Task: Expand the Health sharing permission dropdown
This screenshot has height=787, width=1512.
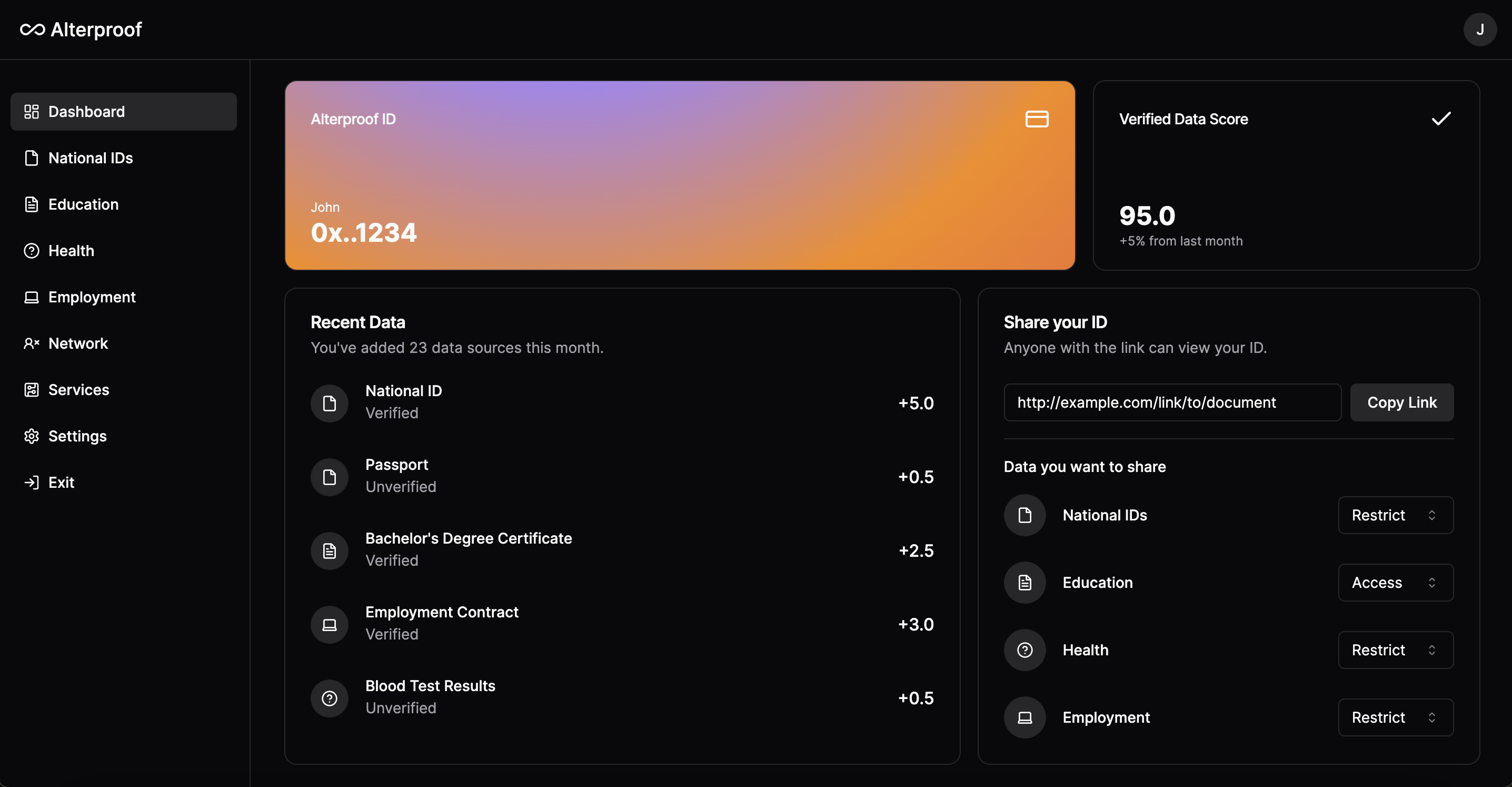Action: (x=1395, y=650)
